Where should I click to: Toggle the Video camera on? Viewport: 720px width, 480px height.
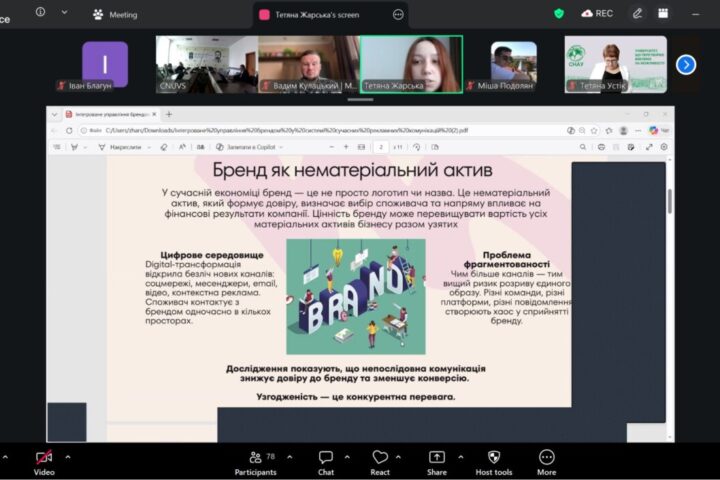tap(43, 458)
